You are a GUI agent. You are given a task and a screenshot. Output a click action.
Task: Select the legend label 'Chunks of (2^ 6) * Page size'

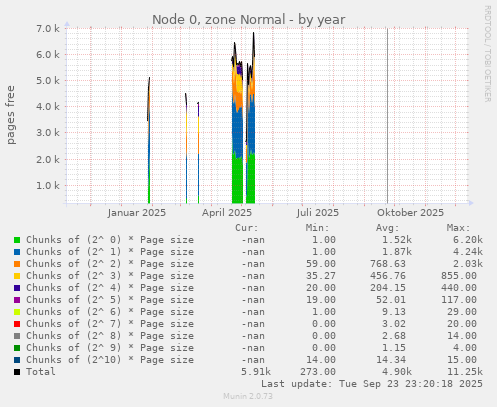110,312
